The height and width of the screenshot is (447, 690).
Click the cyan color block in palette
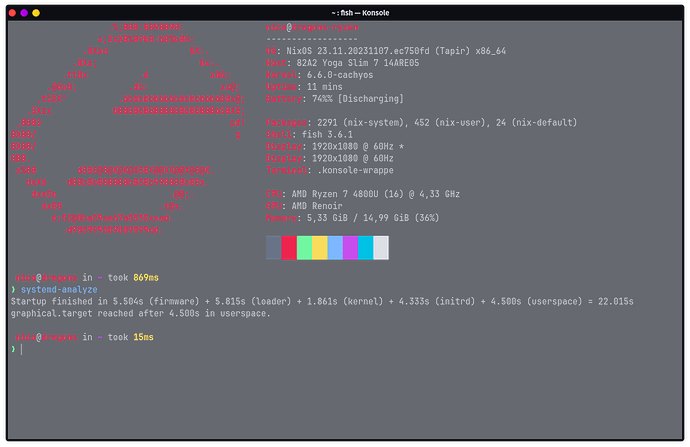tap(365, 248)
